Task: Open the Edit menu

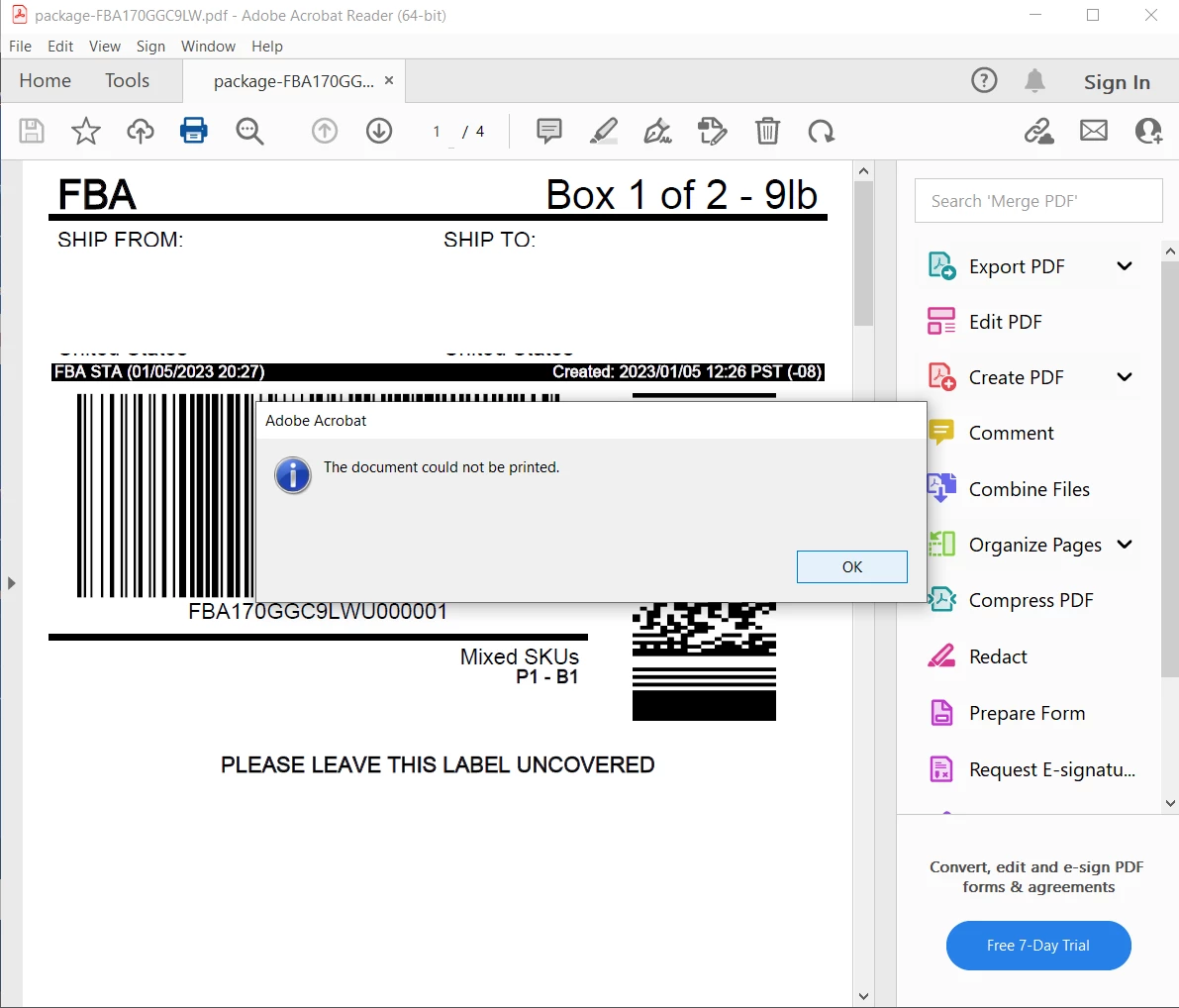Action: coord(60,46)
